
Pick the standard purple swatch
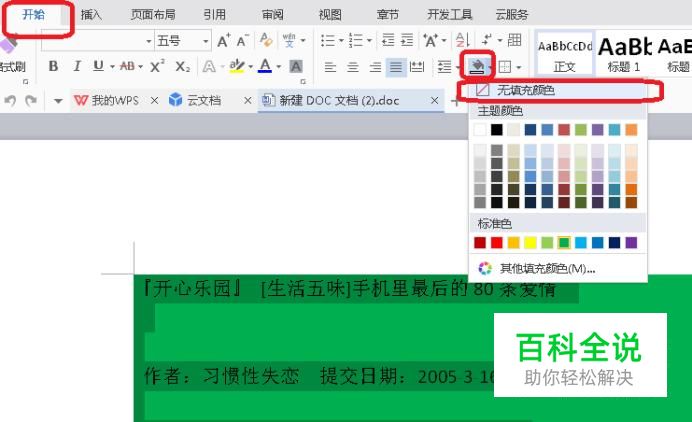tap(631, 242)
